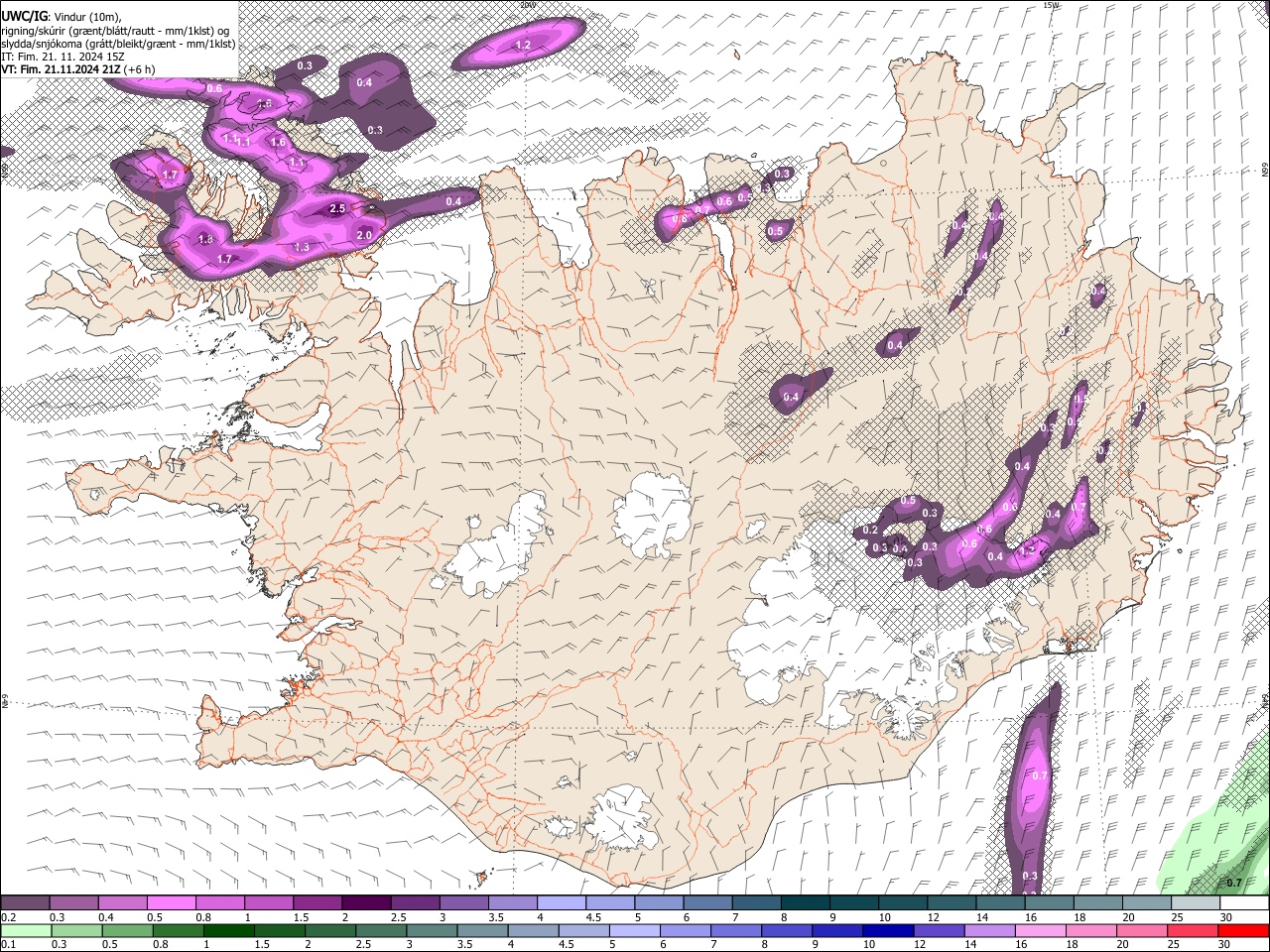Select the pale green 0.1–0.3 lower legend swatch
Viewport: 1270px width, 952px height.
coord(26,930)
